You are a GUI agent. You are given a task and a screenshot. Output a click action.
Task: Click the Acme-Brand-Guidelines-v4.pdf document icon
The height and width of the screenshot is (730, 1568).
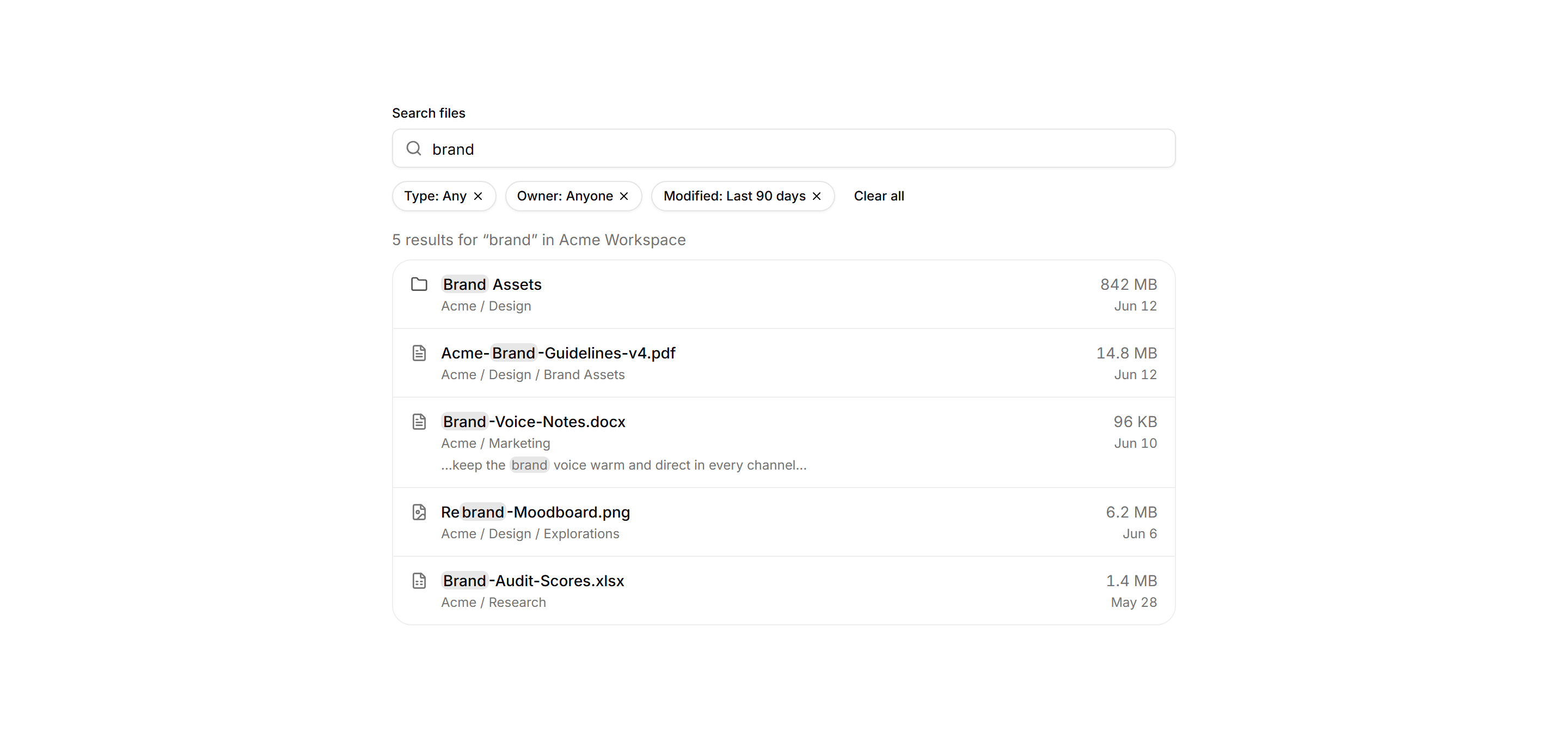[x=419, y=353]
